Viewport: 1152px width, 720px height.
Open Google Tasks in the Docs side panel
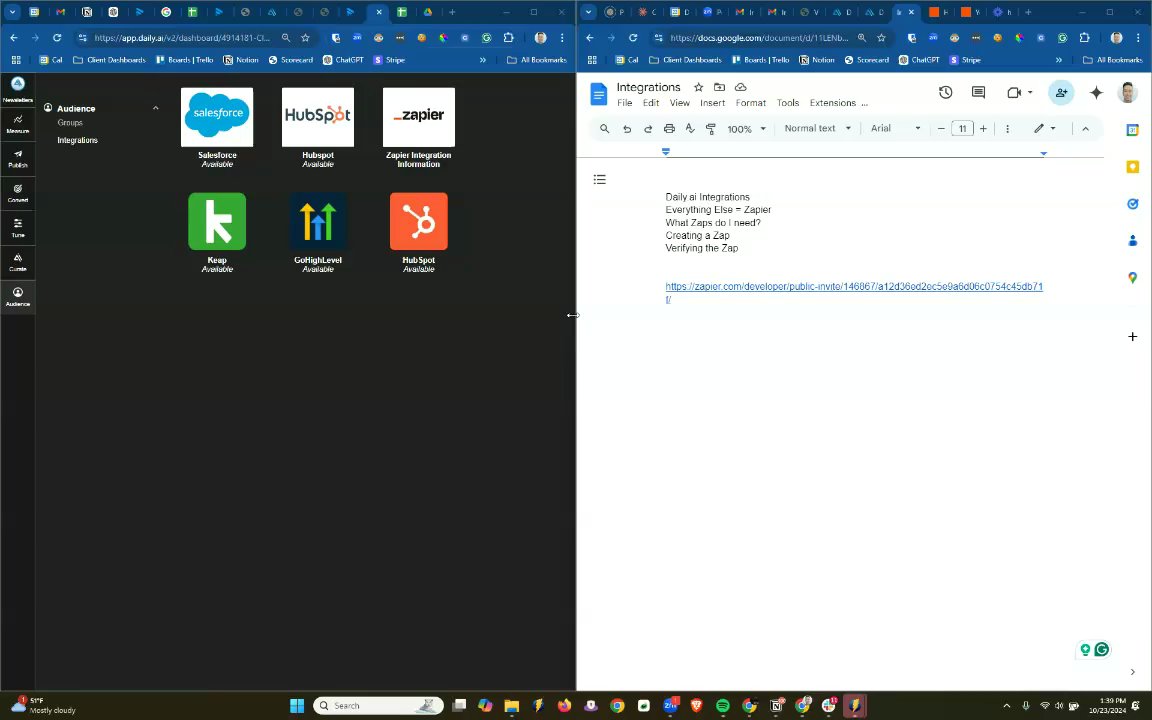point(1132,204)
